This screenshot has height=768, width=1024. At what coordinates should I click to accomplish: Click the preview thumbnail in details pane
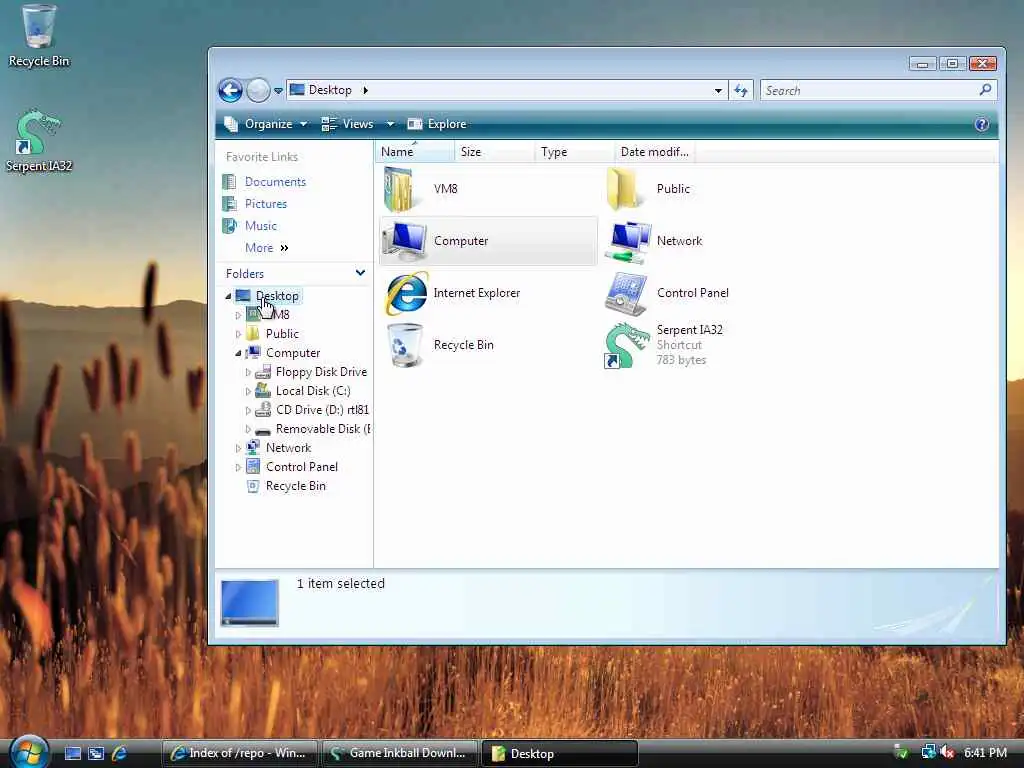tap(249, 602)
